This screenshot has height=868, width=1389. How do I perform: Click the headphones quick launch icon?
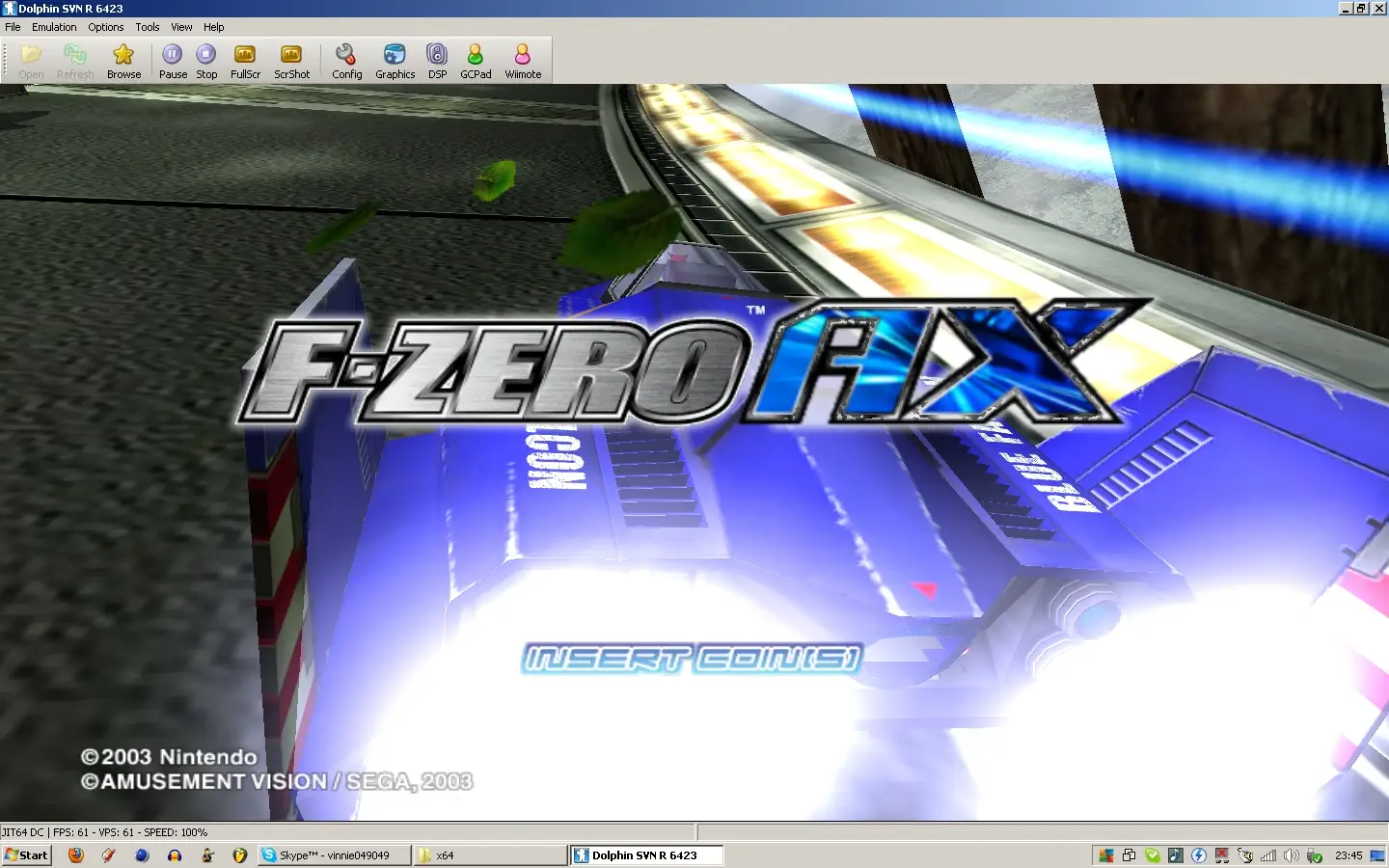click(175, 855)
